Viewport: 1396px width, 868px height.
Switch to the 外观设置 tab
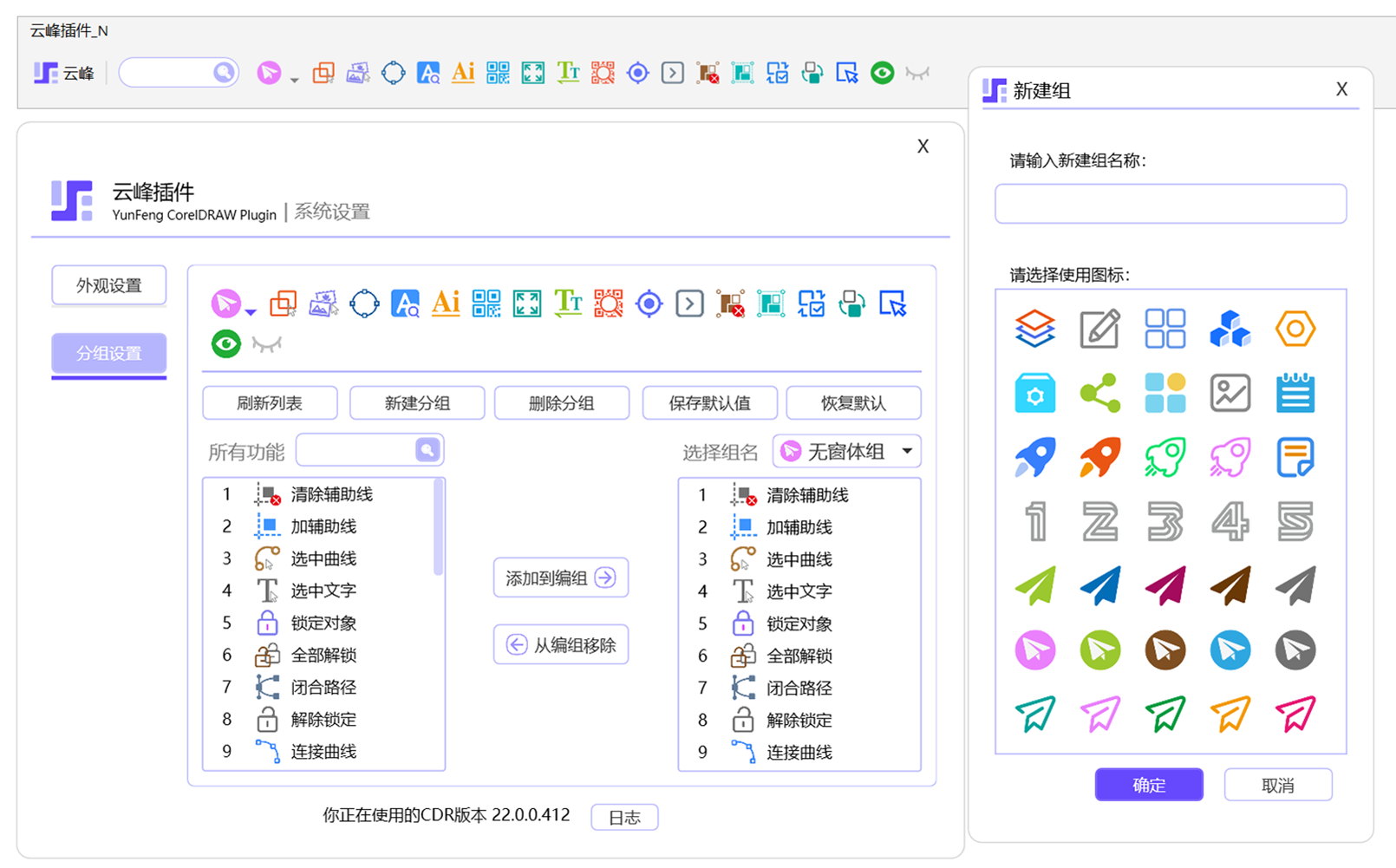click(108, 284)
